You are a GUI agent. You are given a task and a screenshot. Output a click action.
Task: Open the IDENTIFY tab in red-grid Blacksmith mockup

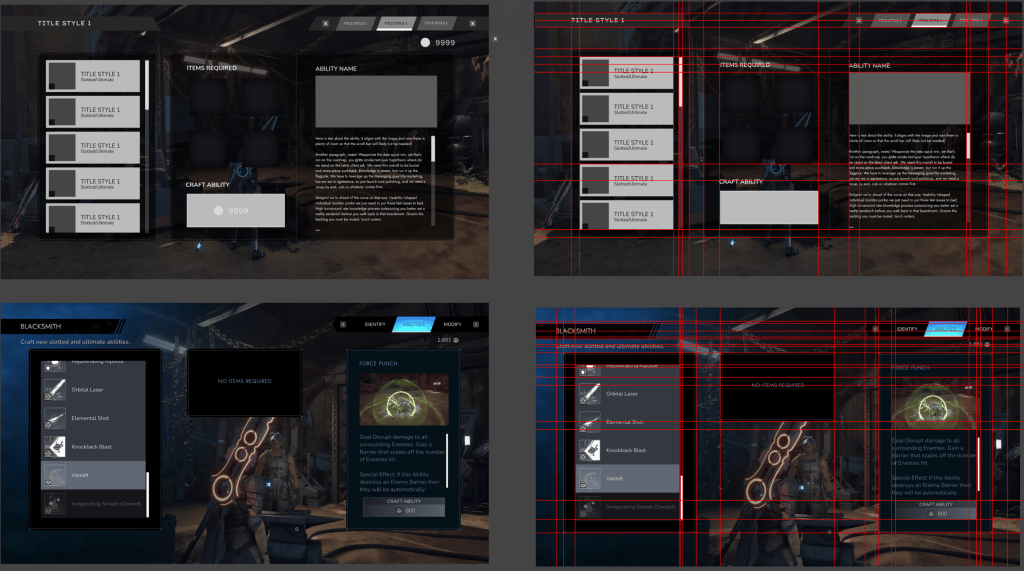[x=907, y=329]
